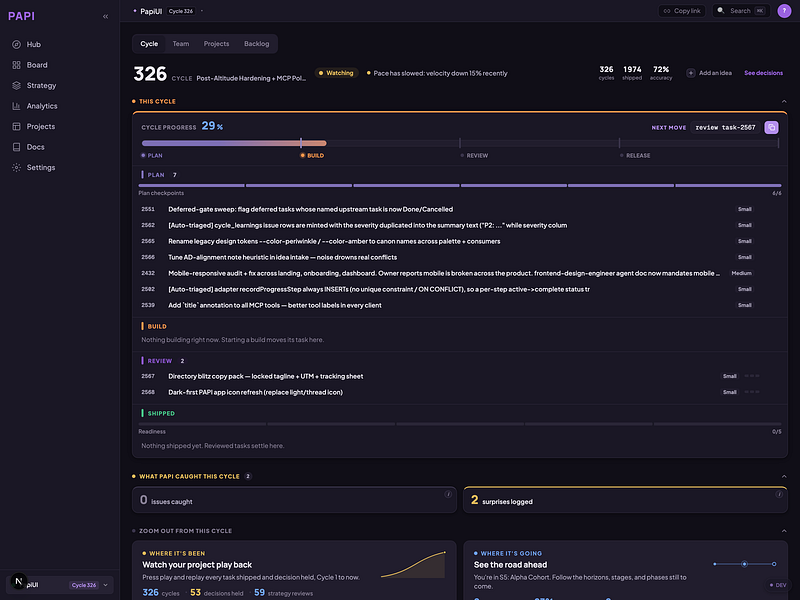Click the Copy link button
Viewport: 800px width, 600px height.
pyautogui.click(x=682, y=11)
